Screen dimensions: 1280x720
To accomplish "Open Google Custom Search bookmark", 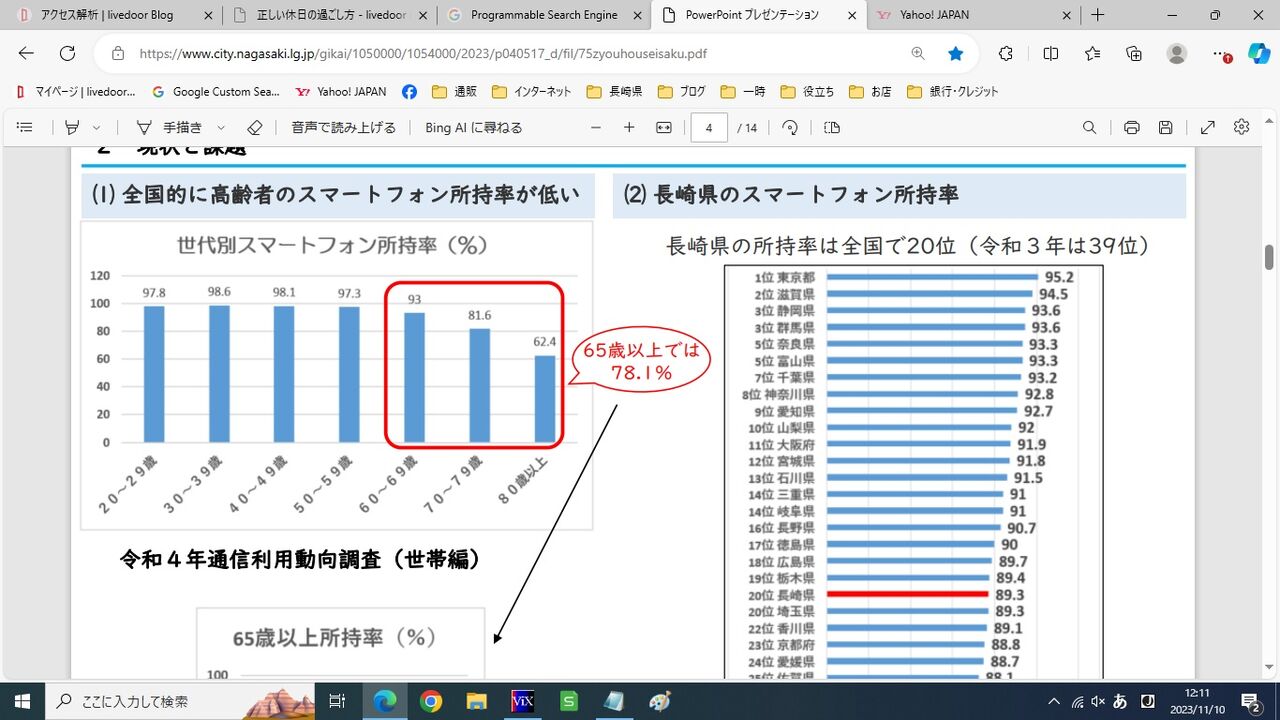I will click(216, 91).
